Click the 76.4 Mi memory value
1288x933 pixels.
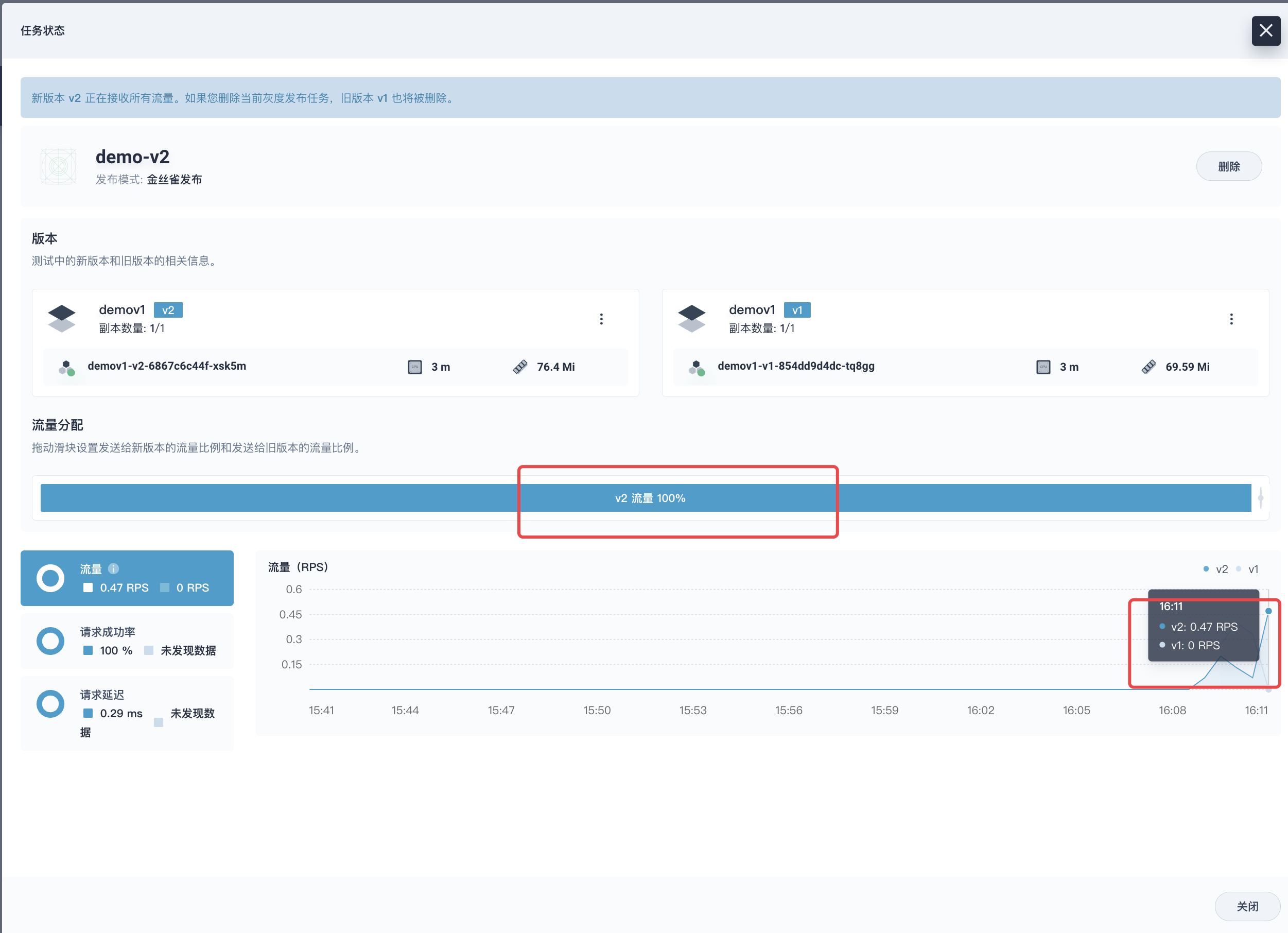(555, 367)
